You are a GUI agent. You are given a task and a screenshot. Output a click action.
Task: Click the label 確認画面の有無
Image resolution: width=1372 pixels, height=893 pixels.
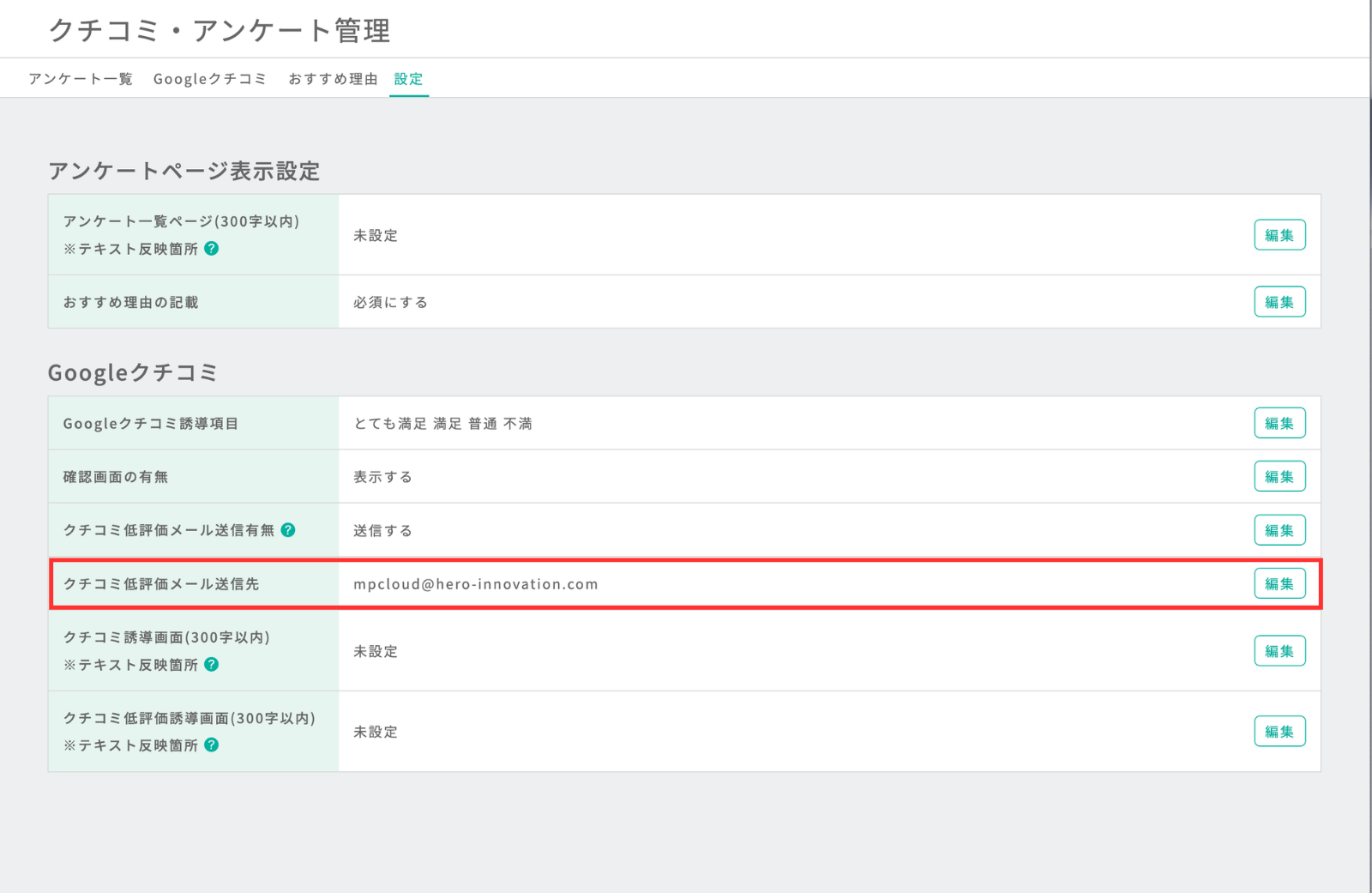[116, 477]
